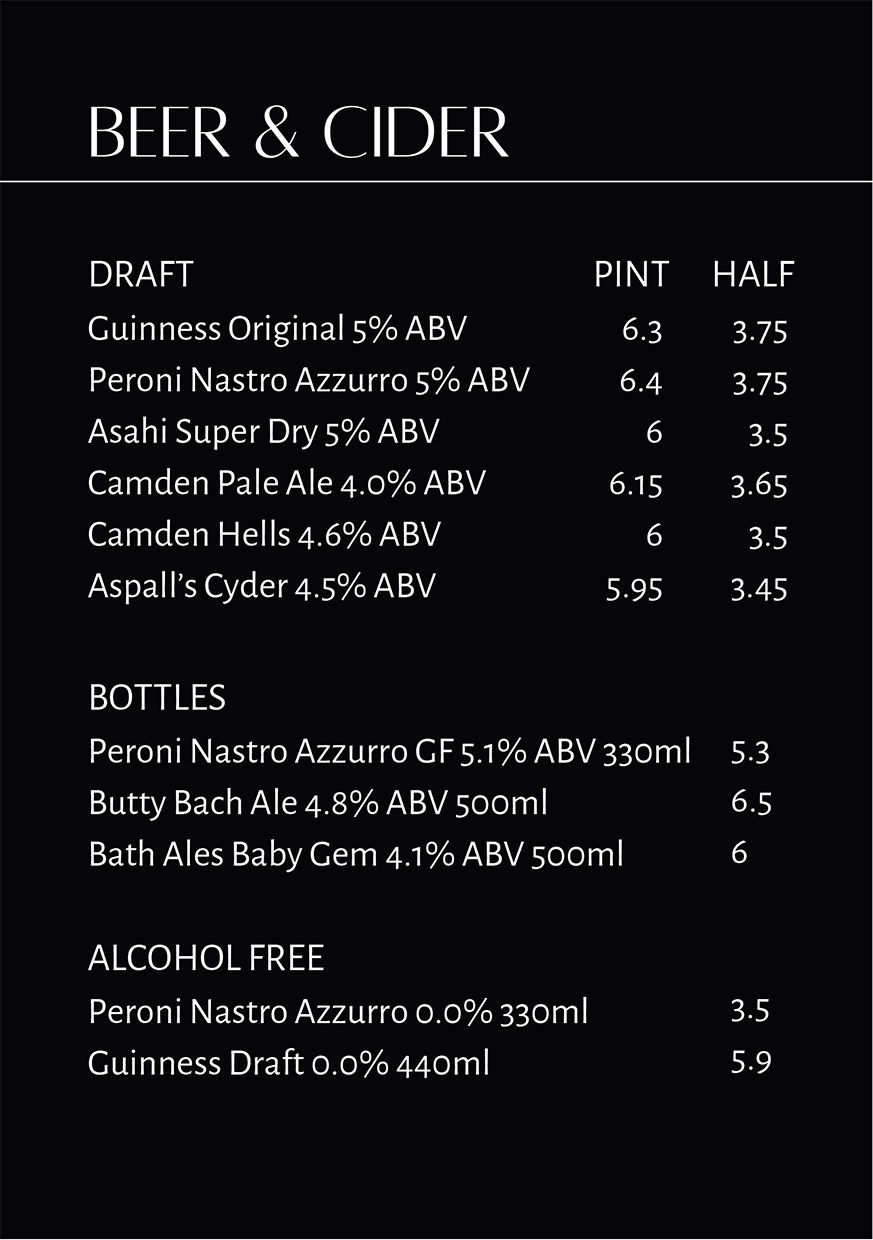873x1240 pixels.
Task: Select Peroni Nastro Azzurro GF 330ml bottle
Action: (389, 751)
